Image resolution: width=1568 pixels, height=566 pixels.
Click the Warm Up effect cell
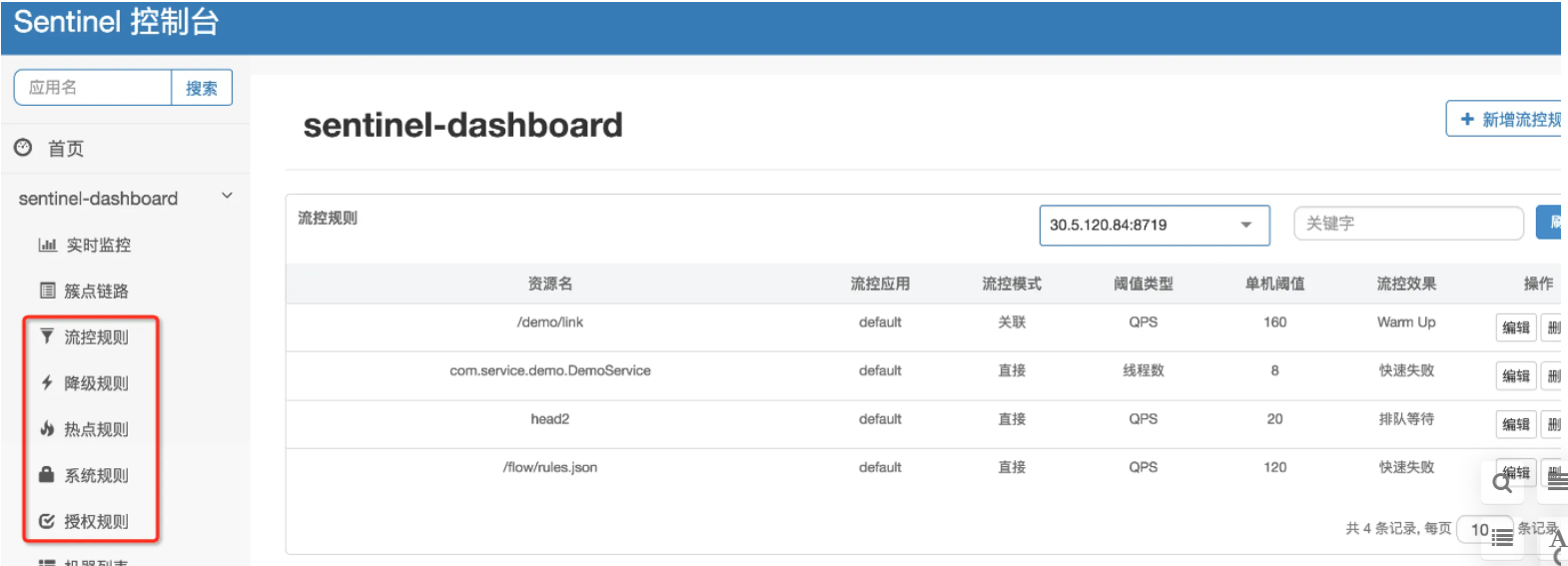tap(1406, 322)
